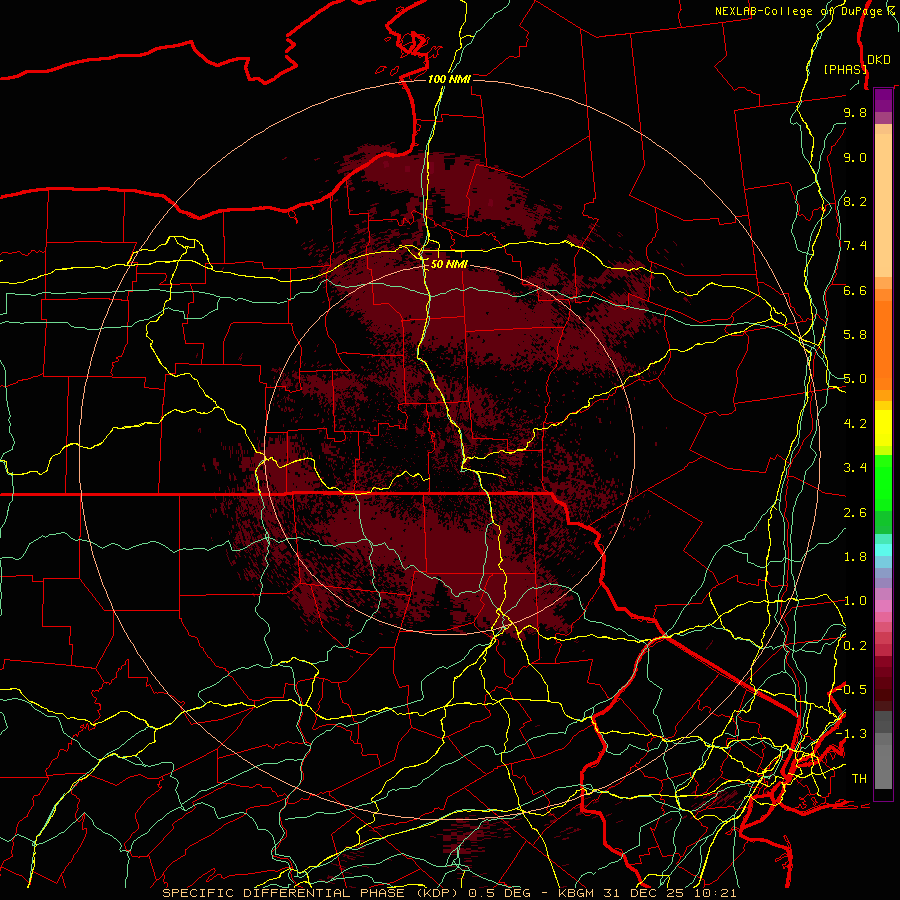Pick the purple top band of the color scale
The image size is (900, 900).
pos(883,100)
